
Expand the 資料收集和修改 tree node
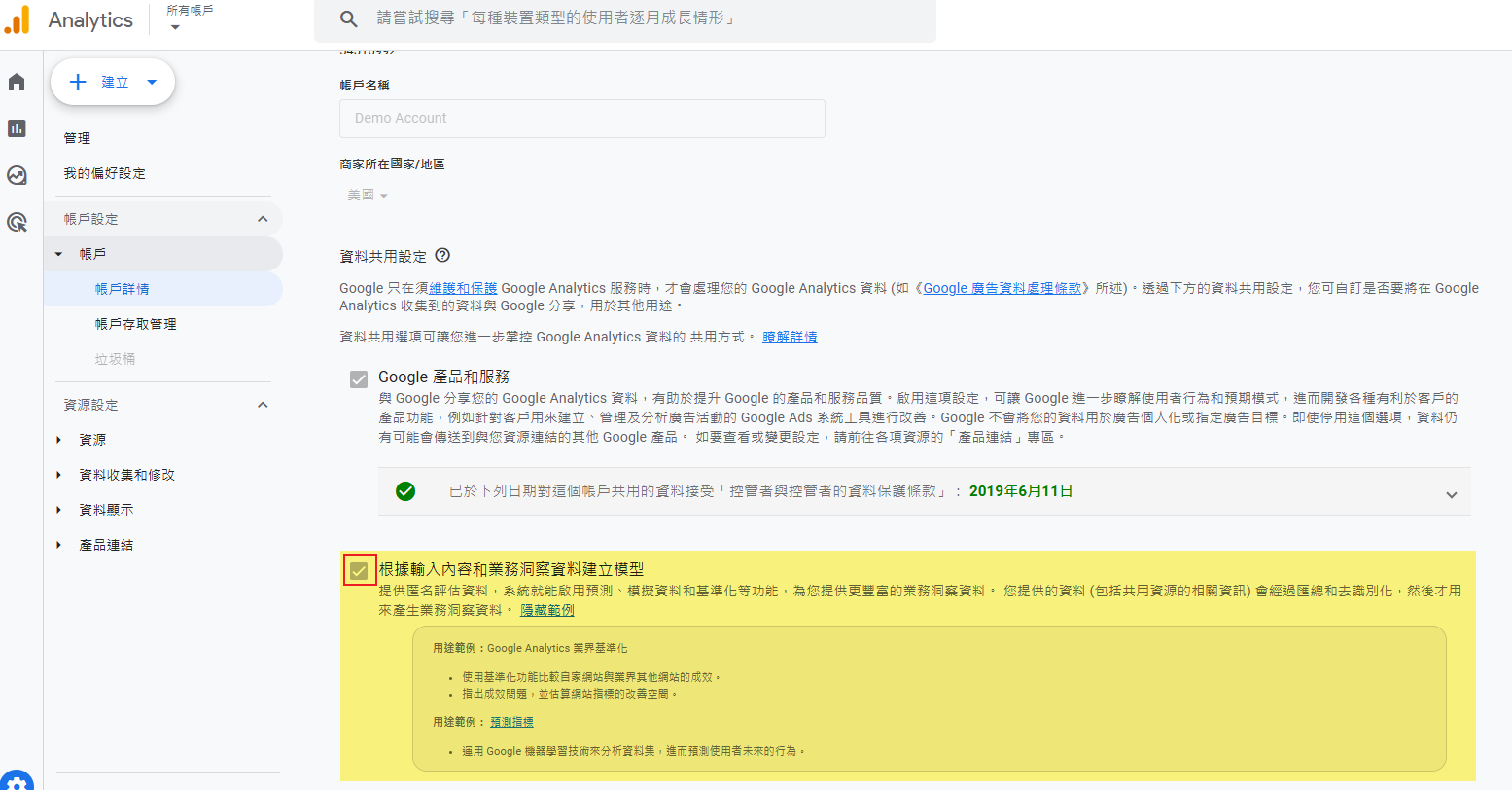(58, 475)
